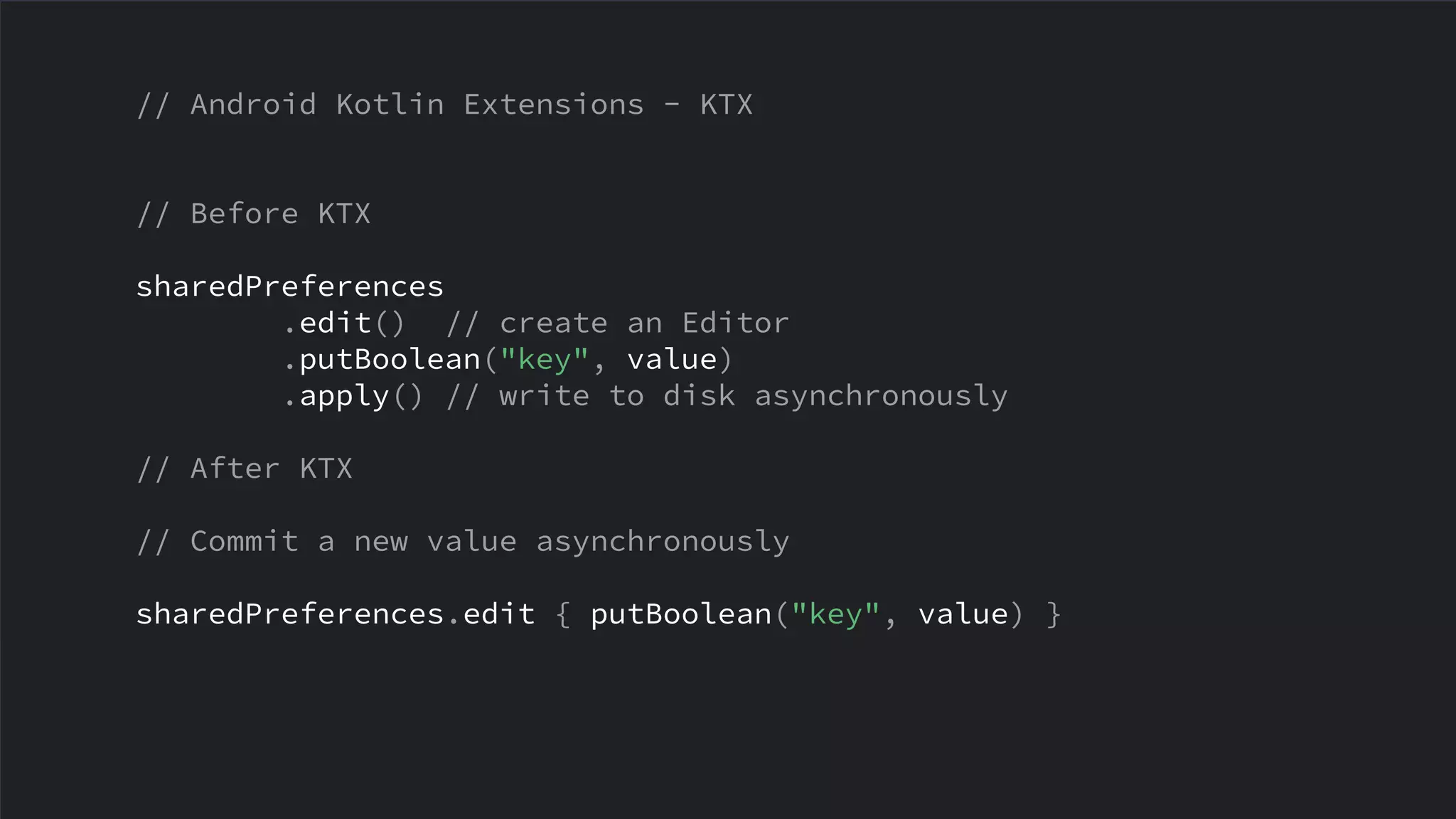Click the "// create an Editor" comment
This screenshot has height=819, width=1456.
click(x=618, y=323)
